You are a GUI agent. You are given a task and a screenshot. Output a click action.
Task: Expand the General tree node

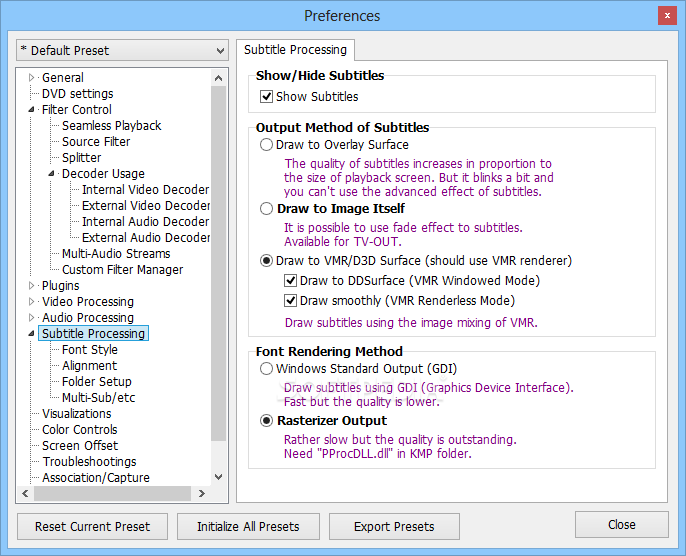tap(32, 77)
